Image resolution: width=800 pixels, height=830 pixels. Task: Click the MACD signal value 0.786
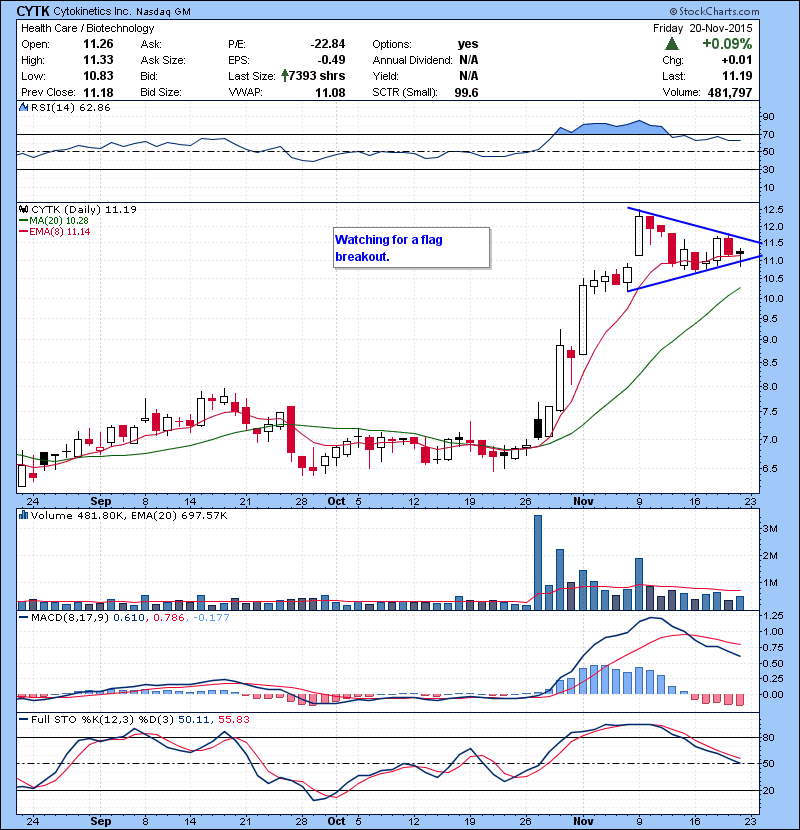coord(168,618)
